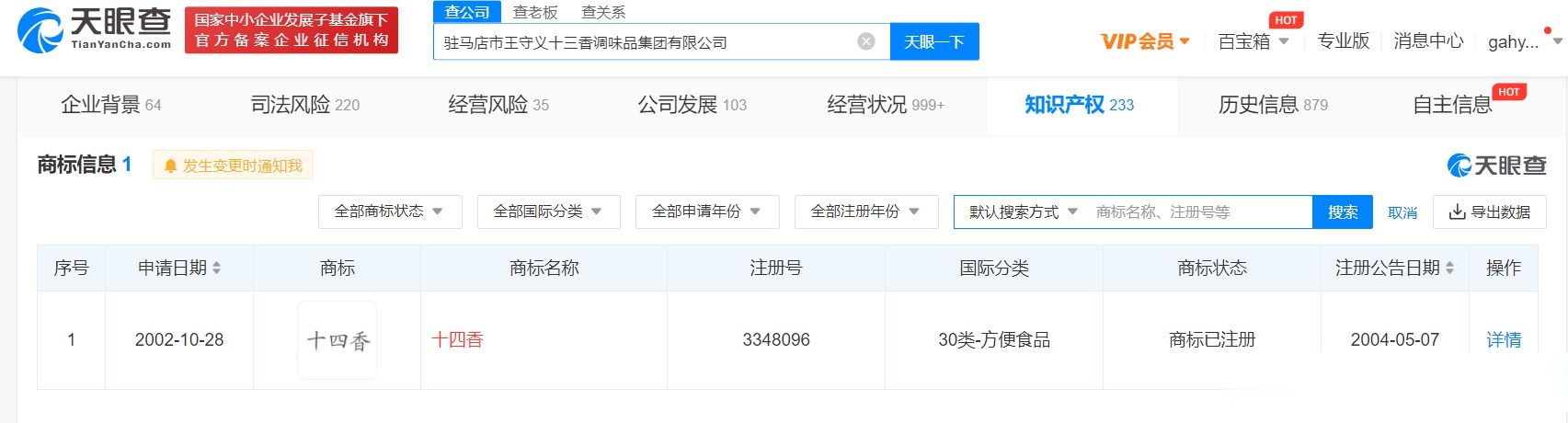
Task: Click the 天眼一下 search button
Action: point(934,41)
